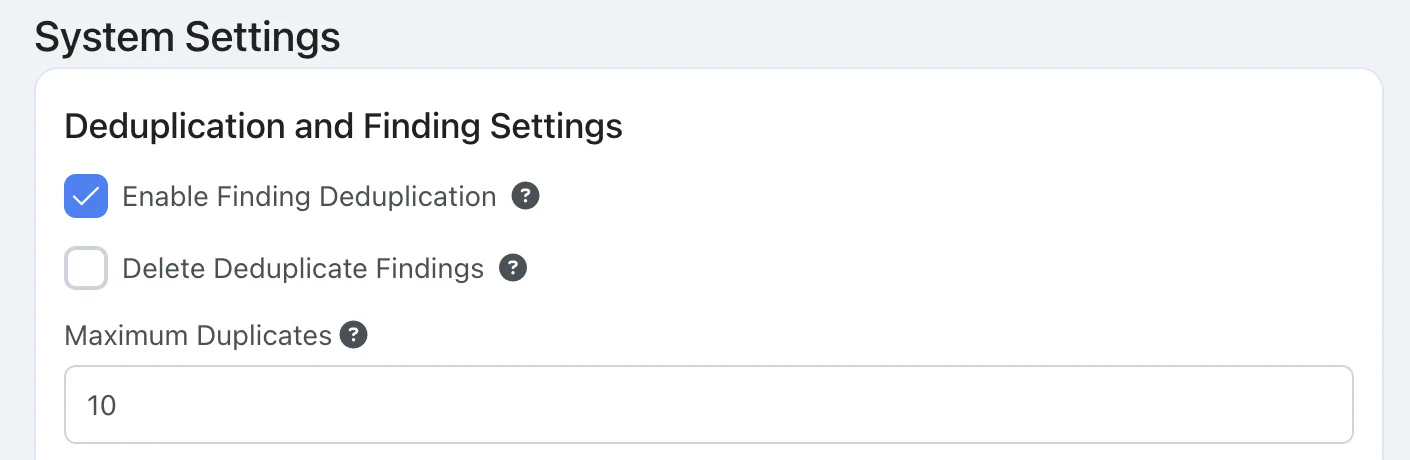Click the Maximum Duplicates field label
The height and width of the screenshot is (460, 1410).
tap(198, 336)
